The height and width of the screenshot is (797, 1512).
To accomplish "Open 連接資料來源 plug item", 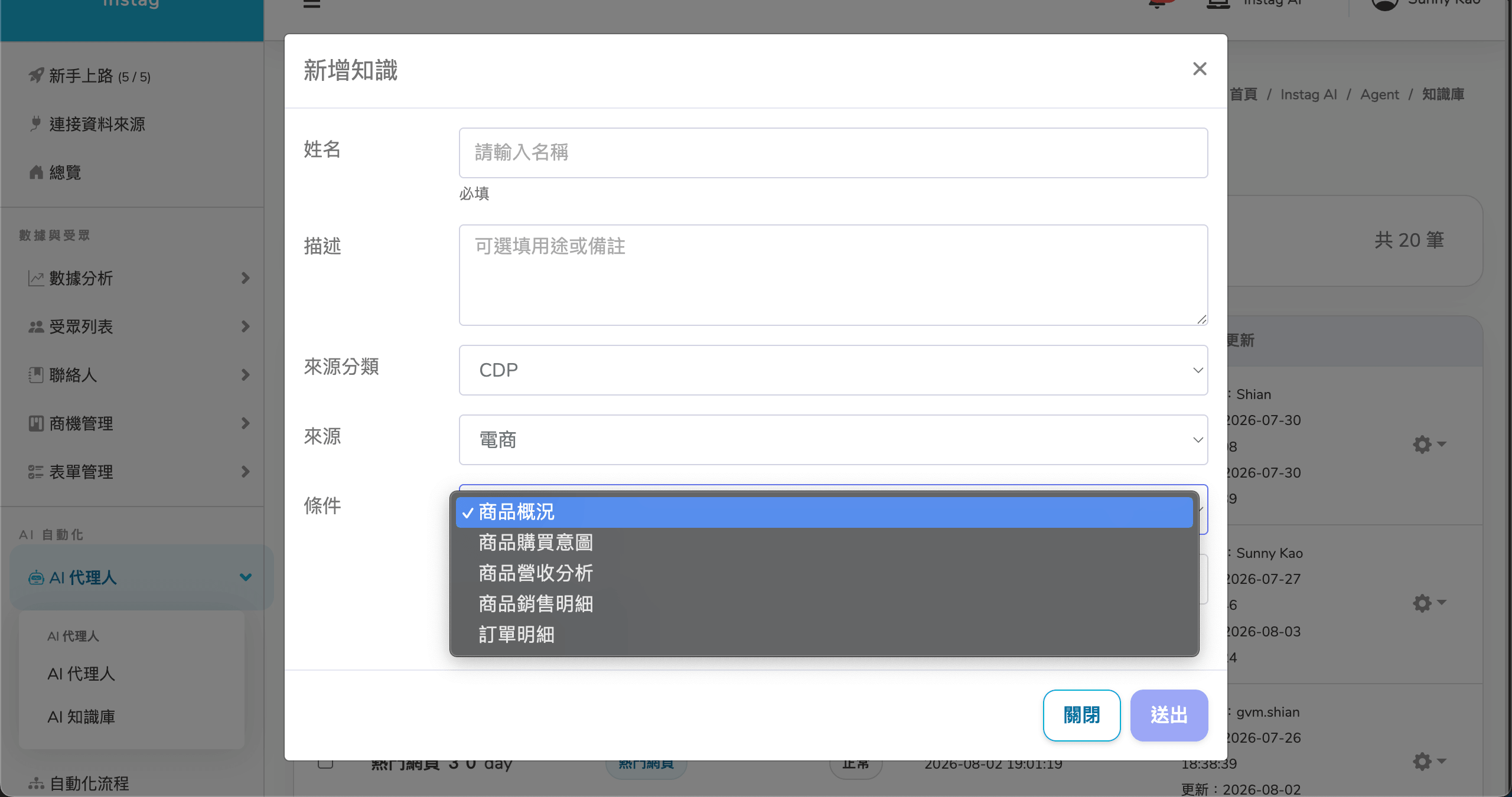I will [x=87, y=125].
